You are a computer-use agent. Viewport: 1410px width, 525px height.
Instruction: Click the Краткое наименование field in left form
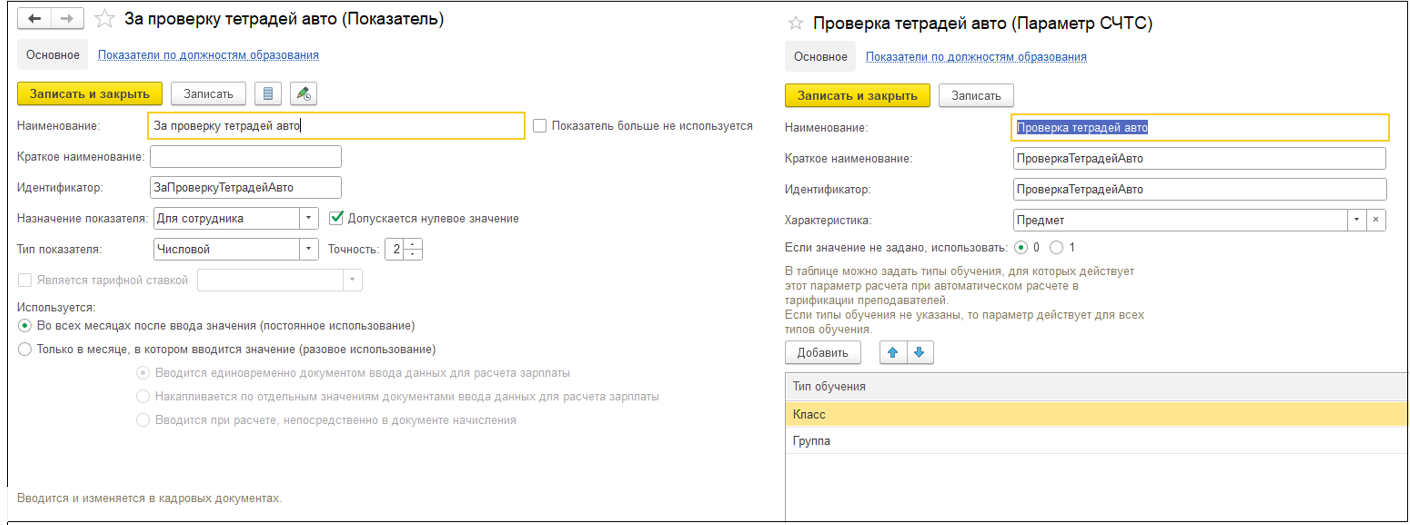(x=245, y=157)
